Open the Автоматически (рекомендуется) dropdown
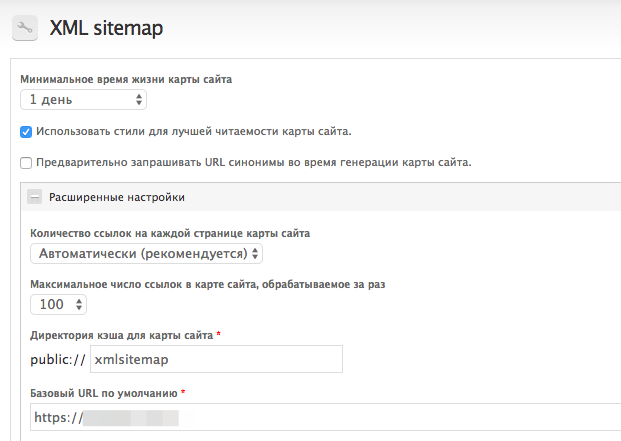 point(147,253)
